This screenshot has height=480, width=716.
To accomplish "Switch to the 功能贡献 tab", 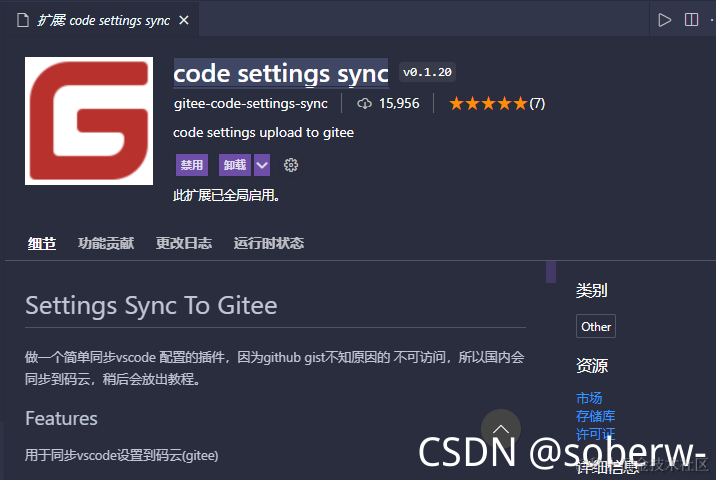I will pos(106,243).
